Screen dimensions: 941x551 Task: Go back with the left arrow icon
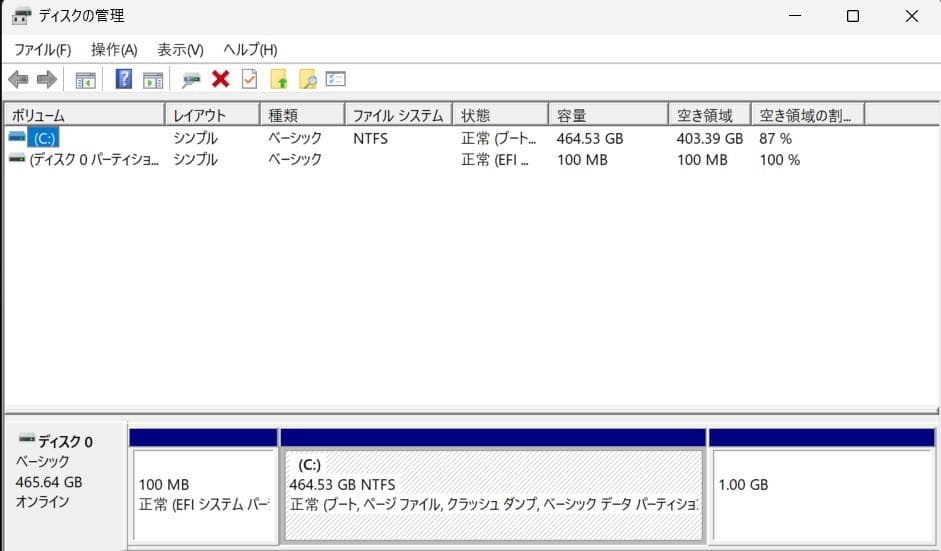pyautogui.click(x=19, y=79)
